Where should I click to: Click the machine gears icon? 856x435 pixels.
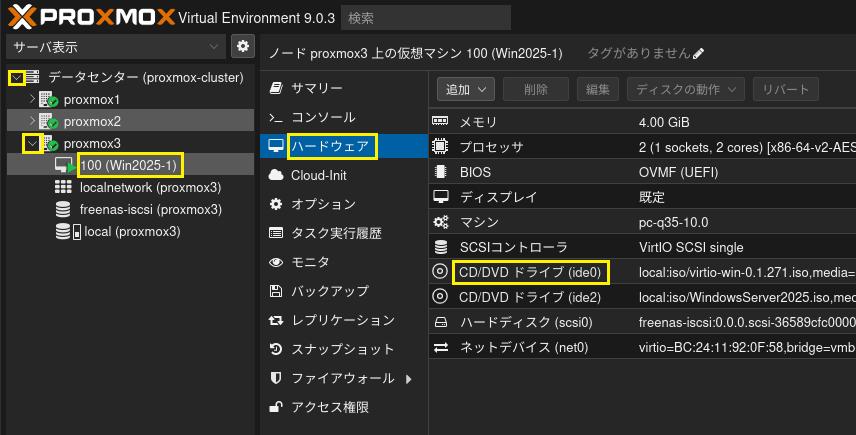point(441,222)
